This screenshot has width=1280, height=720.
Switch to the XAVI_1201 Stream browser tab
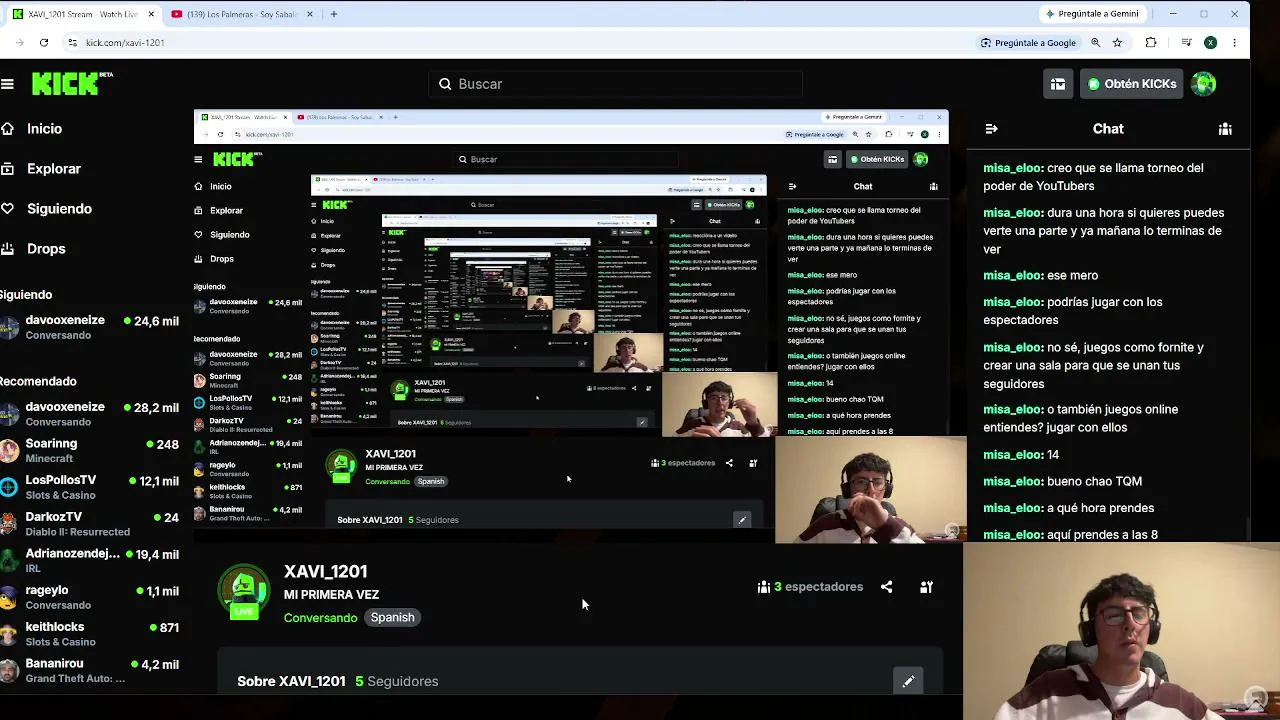(x=83, y=14)
